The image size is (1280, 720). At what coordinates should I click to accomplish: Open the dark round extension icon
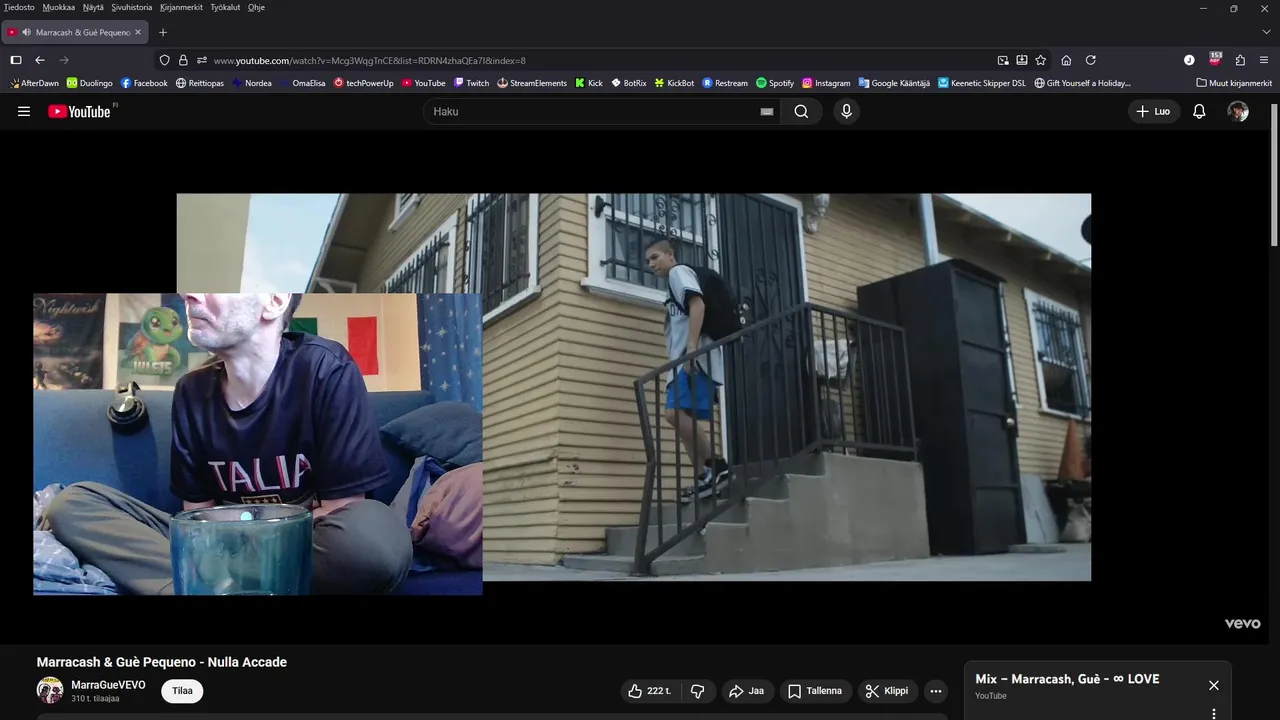pos(1189,60)
